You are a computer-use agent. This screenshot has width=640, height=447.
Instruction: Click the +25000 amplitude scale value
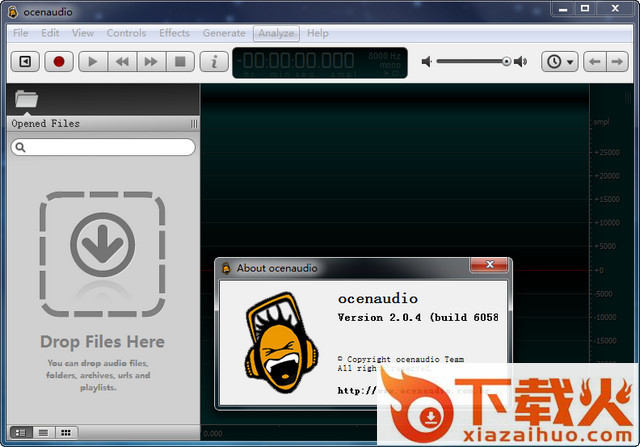click(x=607, y=152)
